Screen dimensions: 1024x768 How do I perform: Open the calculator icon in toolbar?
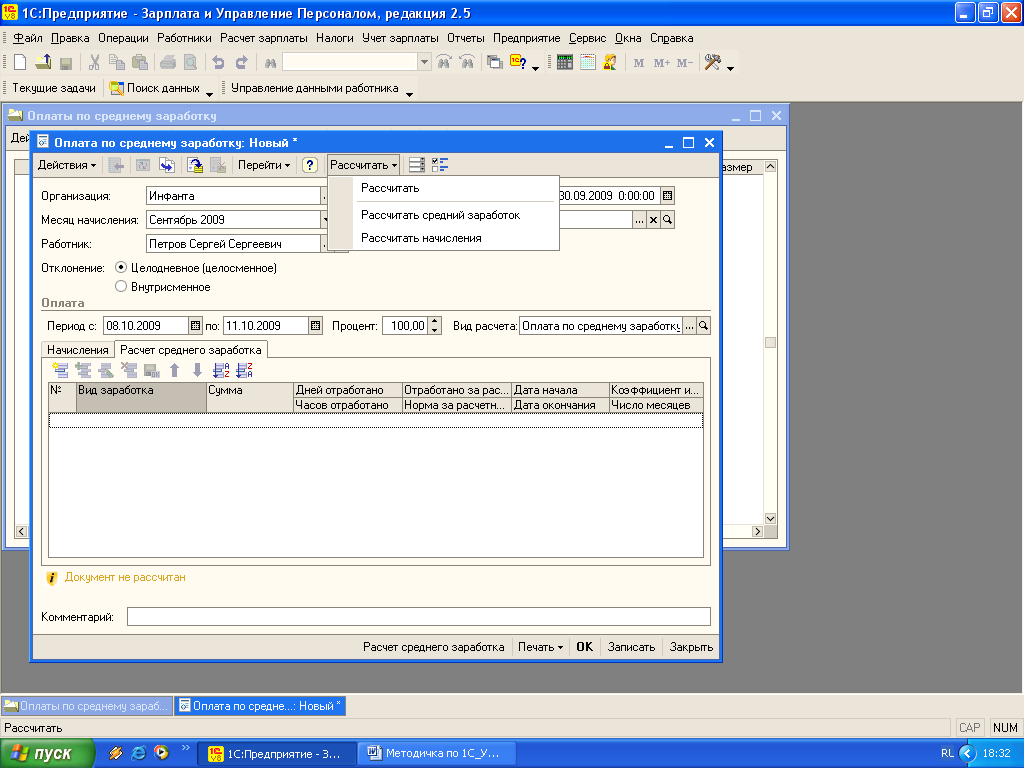point(565,62)
